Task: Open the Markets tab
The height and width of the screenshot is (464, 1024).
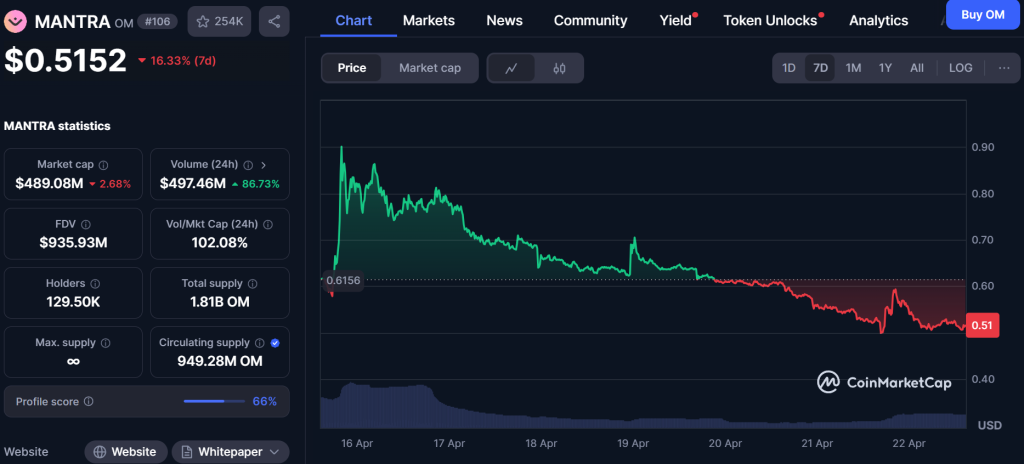Action: tap(428, 20)
